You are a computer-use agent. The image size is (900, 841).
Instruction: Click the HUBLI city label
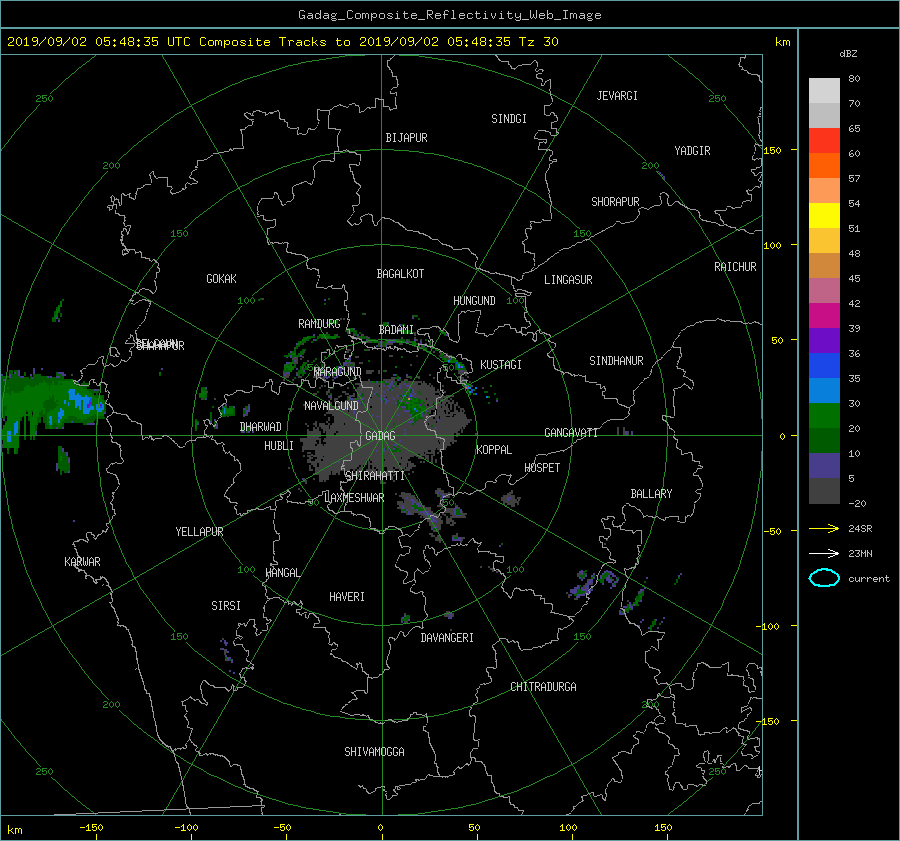[278, 446]
